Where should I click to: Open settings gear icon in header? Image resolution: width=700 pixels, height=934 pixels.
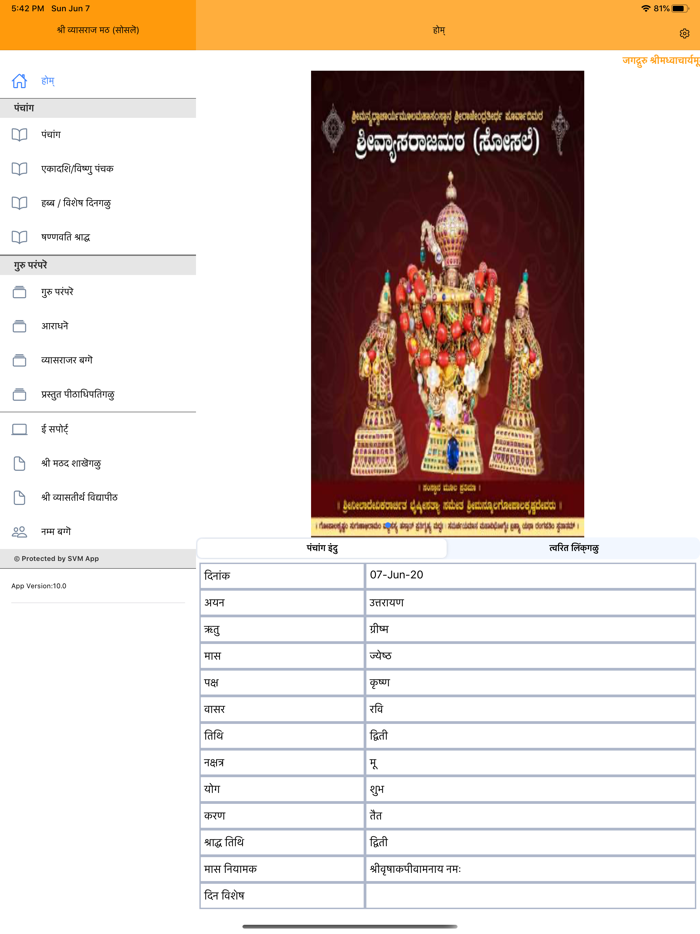tap(684, 33)
